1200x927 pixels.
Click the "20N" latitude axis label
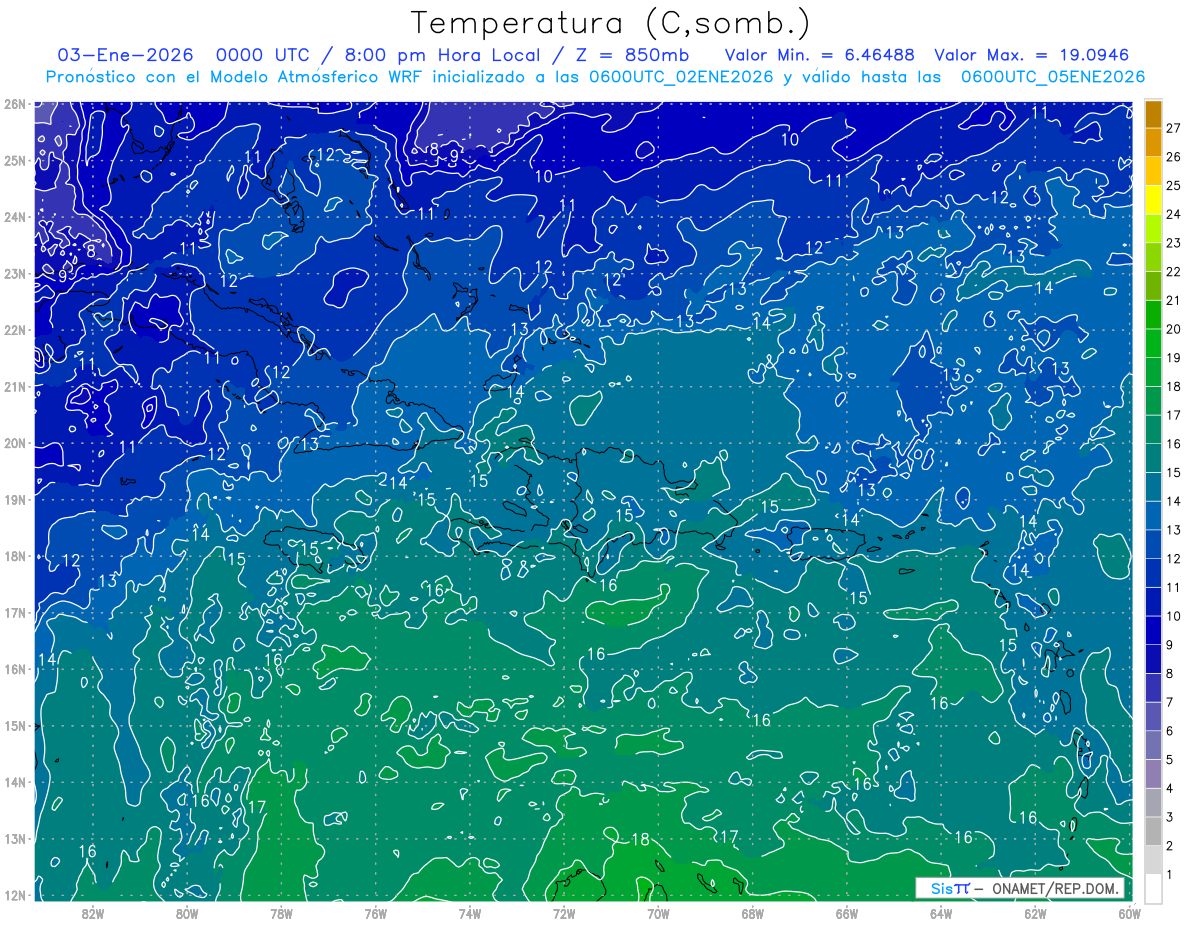pyautogui.click(x=14, y=443)
